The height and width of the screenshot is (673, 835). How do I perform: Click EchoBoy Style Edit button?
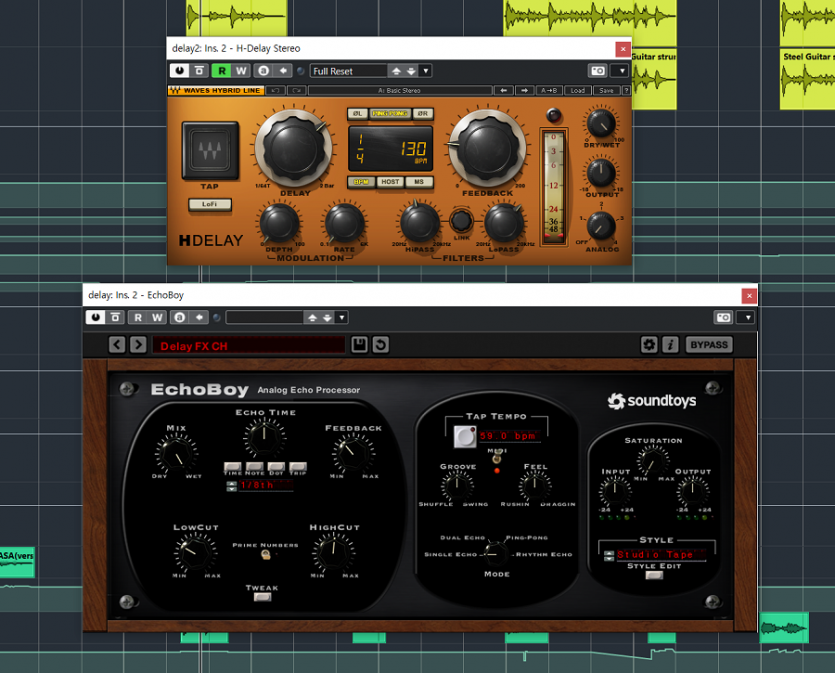point(654,575)
